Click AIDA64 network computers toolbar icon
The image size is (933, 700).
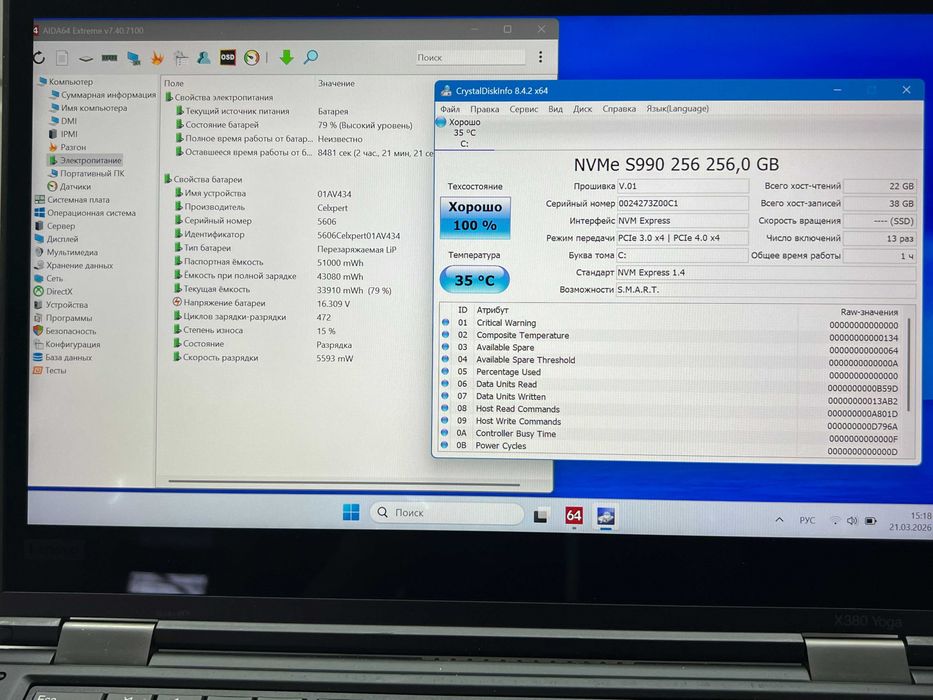(134, 58)
